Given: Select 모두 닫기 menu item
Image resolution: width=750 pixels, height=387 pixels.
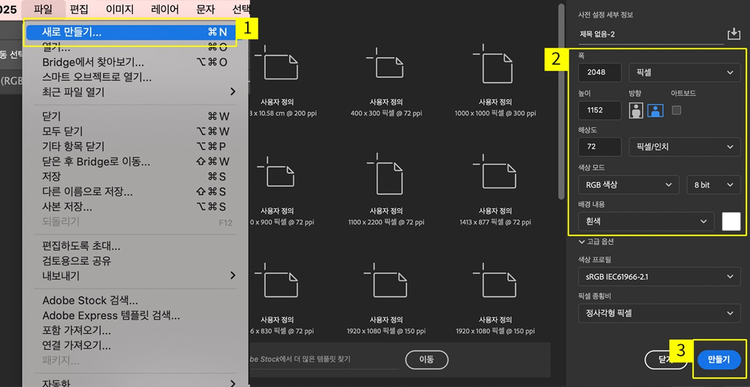Looking at the screenshot, I should (135, 131).
